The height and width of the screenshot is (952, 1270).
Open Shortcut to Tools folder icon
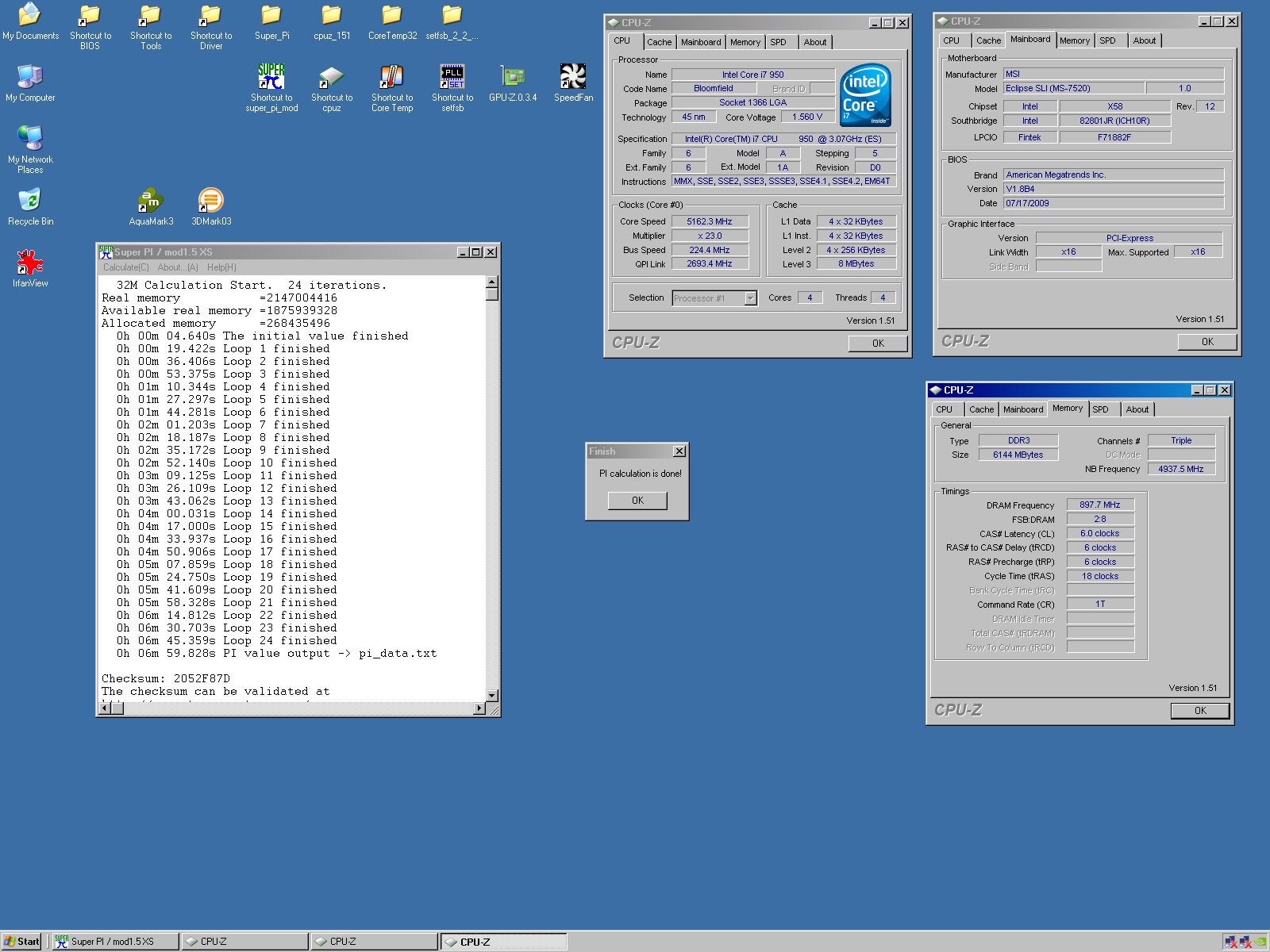pyautogui.click(x=151, y=27)
